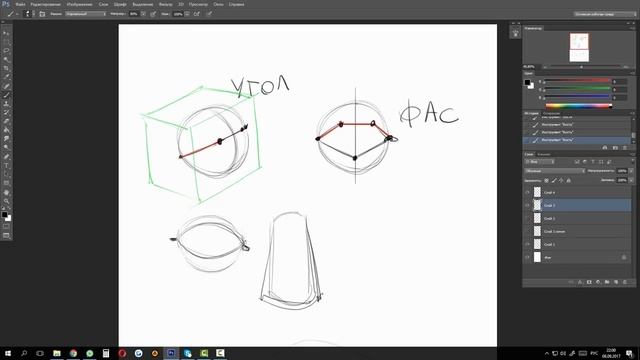Hide the Слой 3 layer
Screen dimensions: 640x360
point(527,205)
